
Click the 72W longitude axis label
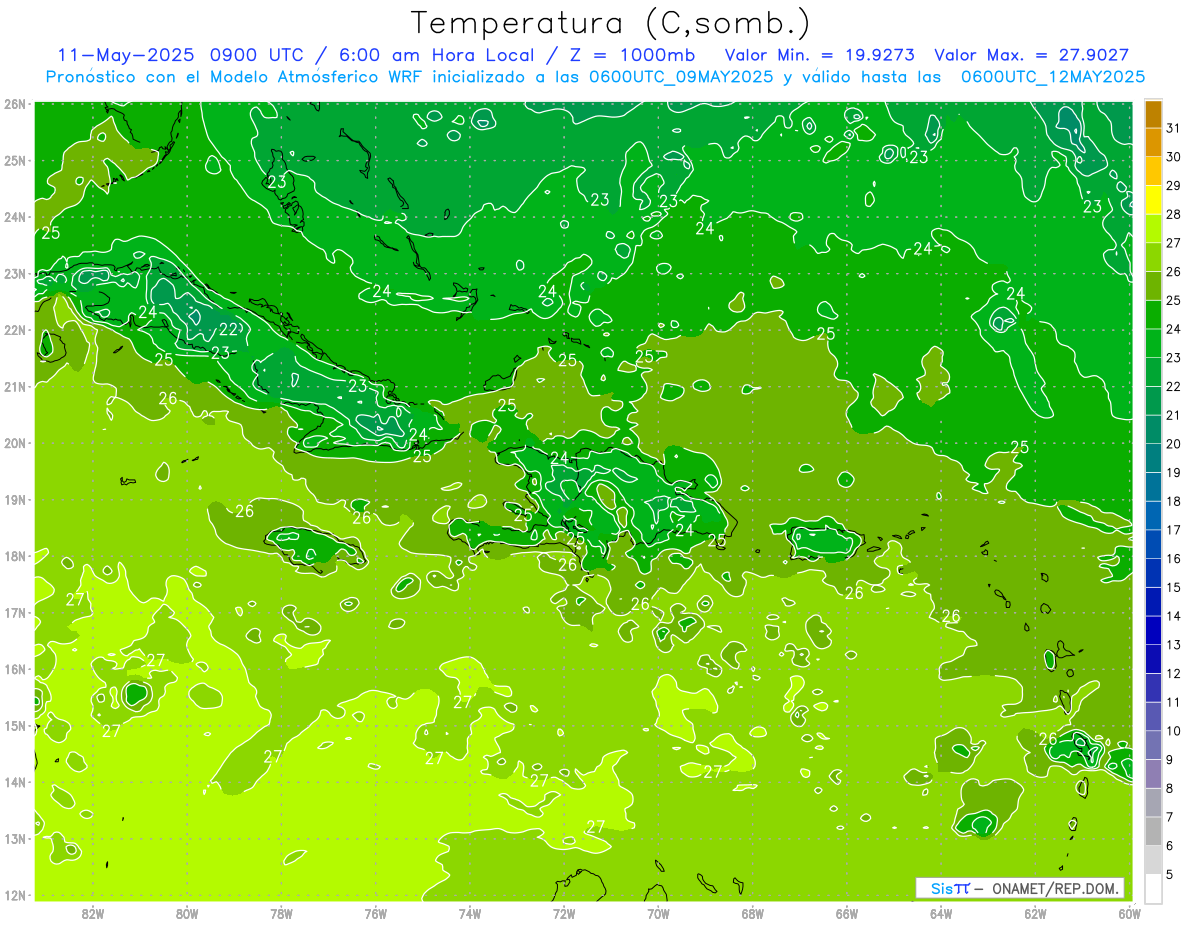(564, 913)
